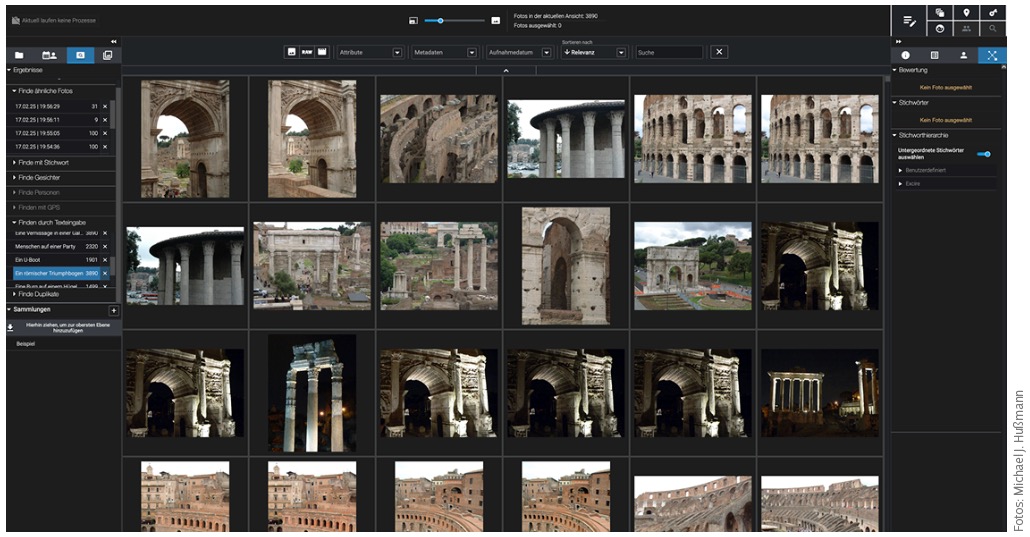Screen dimensions: 1030x537
Task: Adjust the thumbnail size slider
Action: tap(441, 20)
